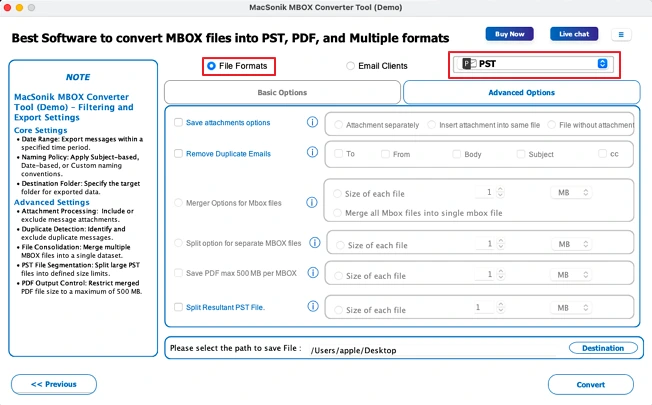652x405 pixels.
Task: Enable Split Resultant PST File checkbox
Action: 178,307
